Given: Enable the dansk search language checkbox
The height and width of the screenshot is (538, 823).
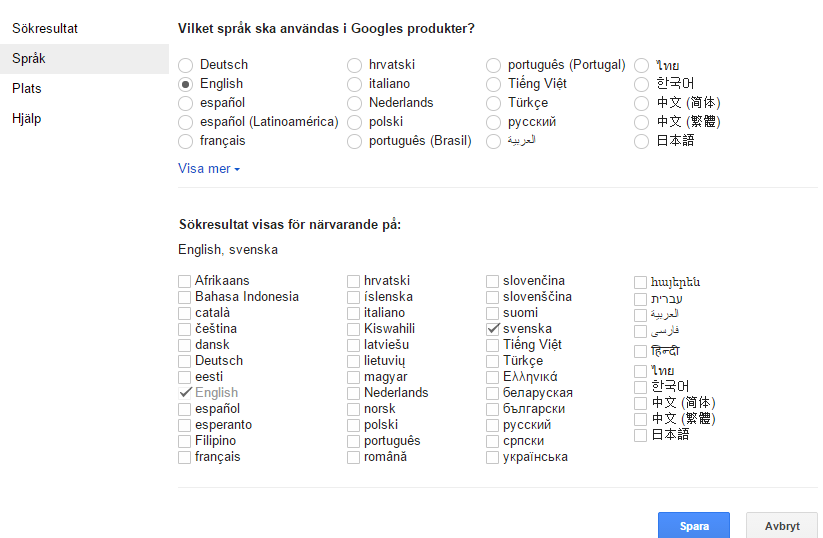Looking at the screenshot, I should tap(184, 345).
